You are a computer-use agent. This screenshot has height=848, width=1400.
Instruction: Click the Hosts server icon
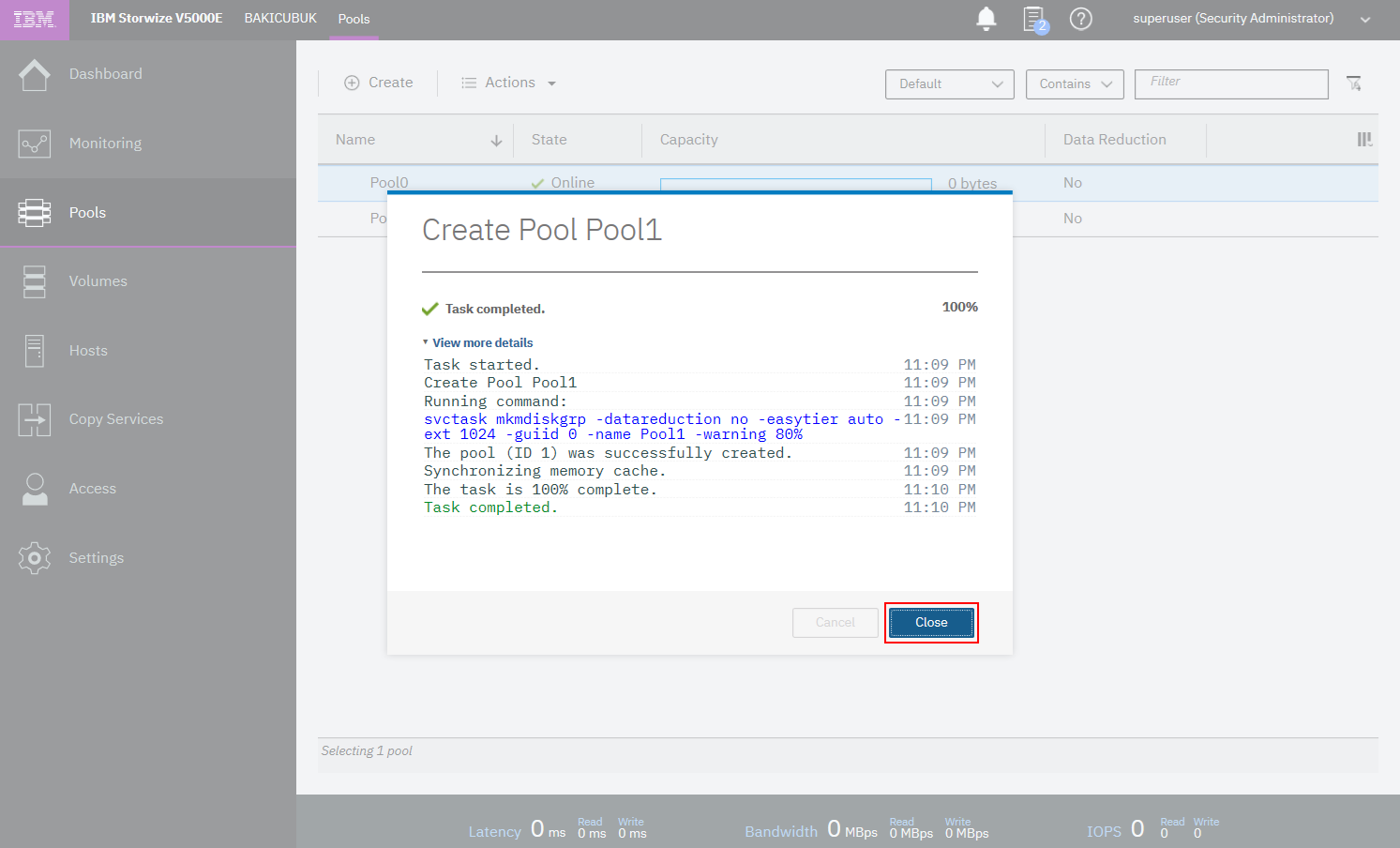point(35,351)
